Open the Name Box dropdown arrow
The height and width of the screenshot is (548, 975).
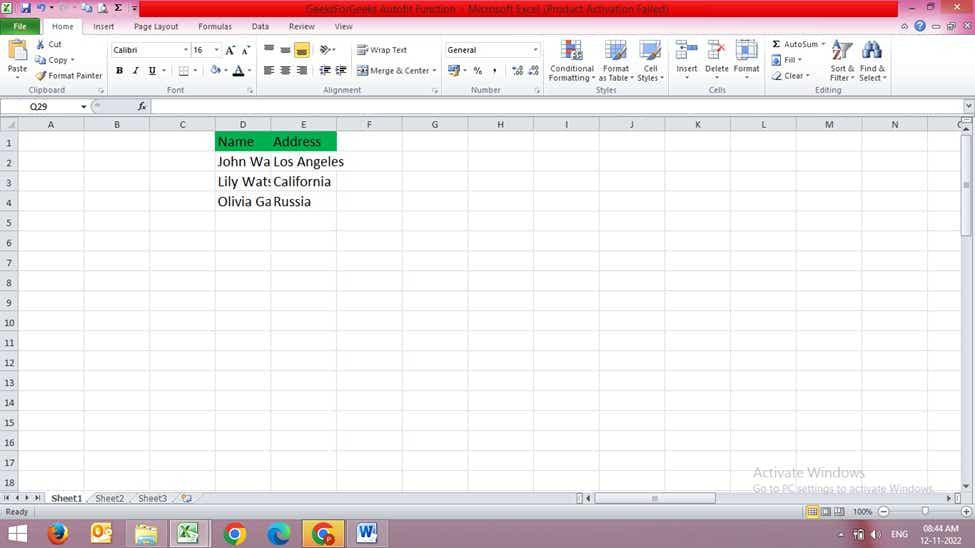(x=83, y=106)
